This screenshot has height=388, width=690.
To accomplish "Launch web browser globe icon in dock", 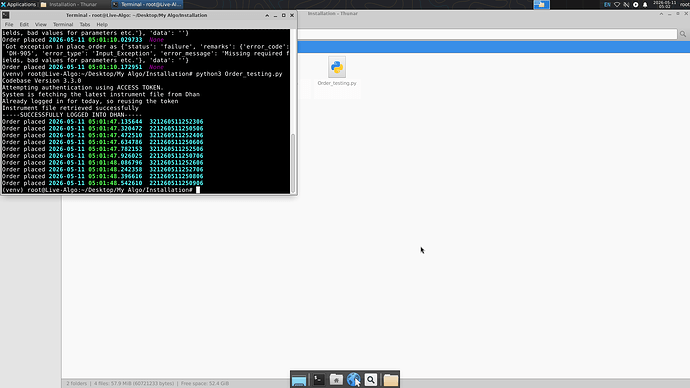I will pyautogui.click(x=353, y=380).
